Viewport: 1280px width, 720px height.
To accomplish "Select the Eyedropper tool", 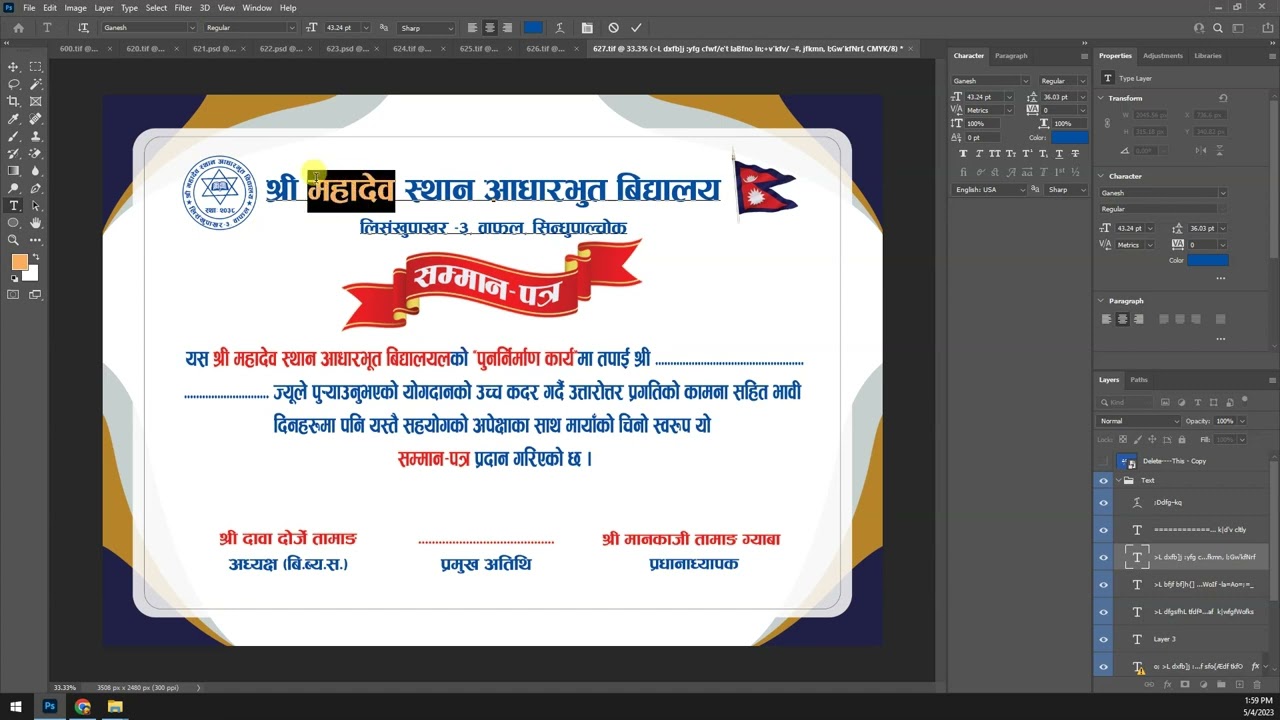I will [x=14, y=119].
